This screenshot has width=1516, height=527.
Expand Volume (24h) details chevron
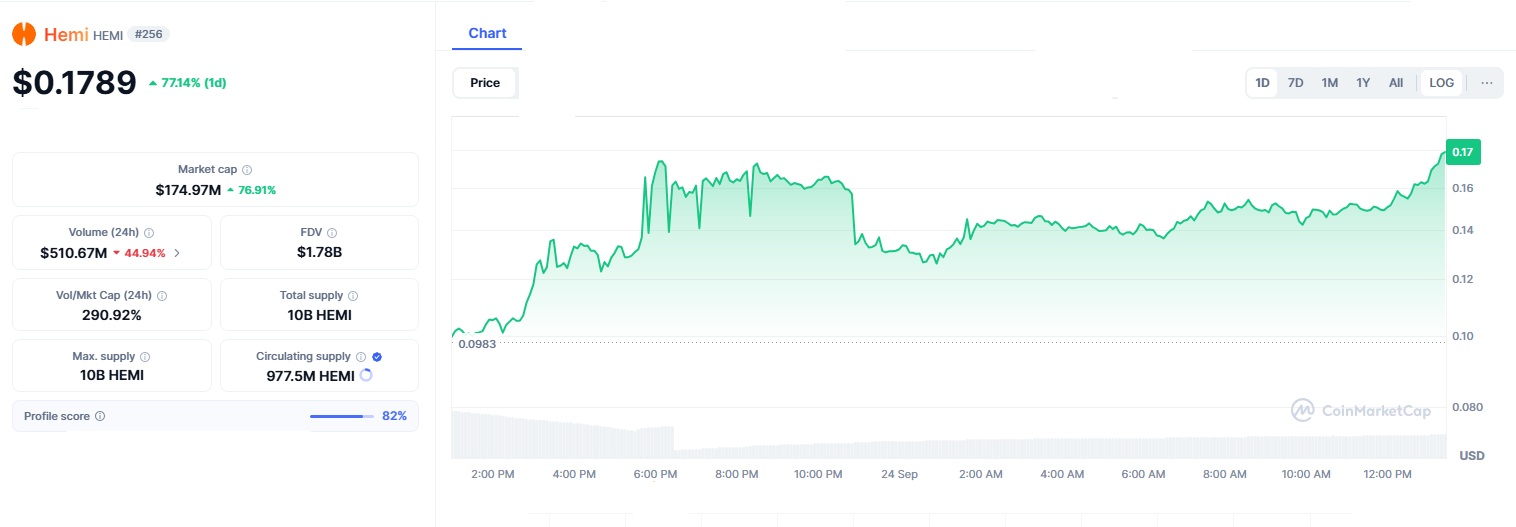tap(177, 253)
